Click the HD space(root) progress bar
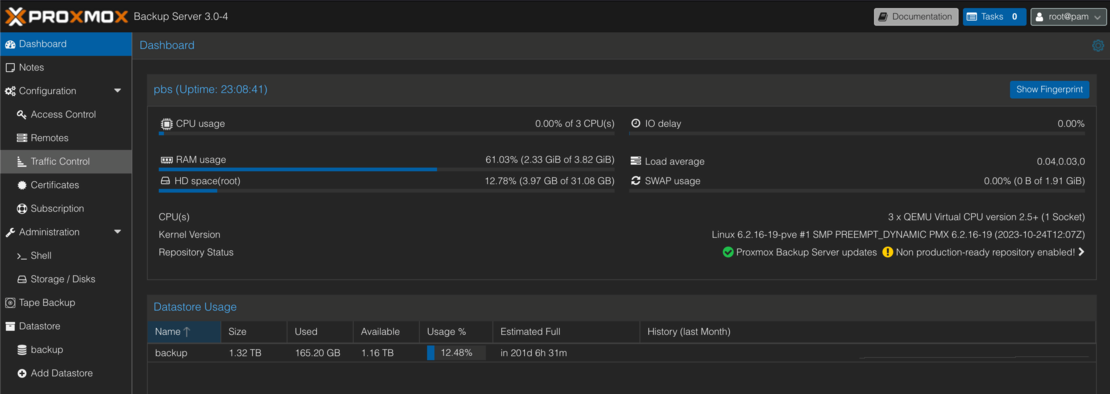The image size is (1110, 394). click(x=387, y=191)
